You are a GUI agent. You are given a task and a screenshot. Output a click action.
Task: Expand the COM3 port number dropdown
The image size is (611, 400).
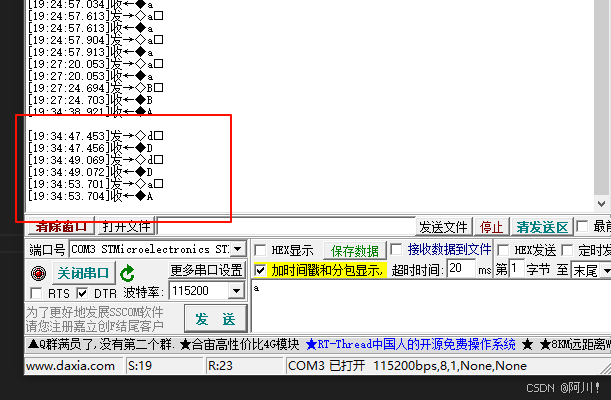[x=238, y=249]
